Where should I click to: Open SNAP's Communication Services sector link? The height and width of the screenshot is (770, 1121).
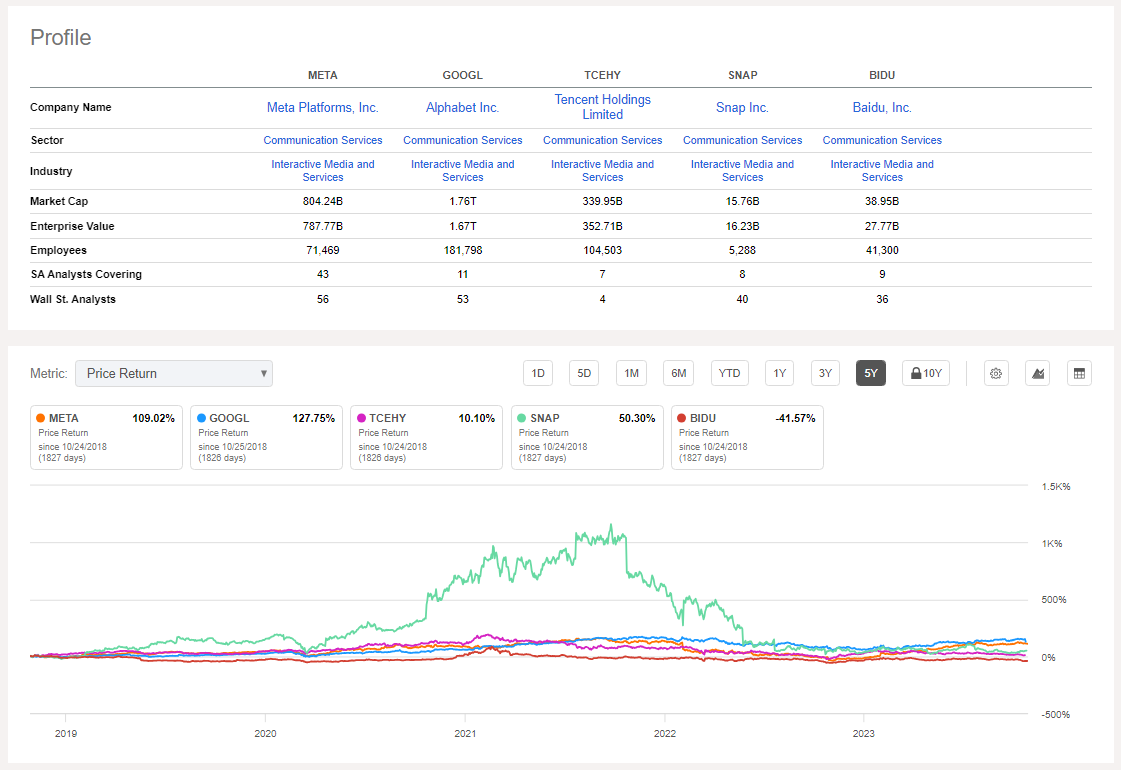[742, 140]
